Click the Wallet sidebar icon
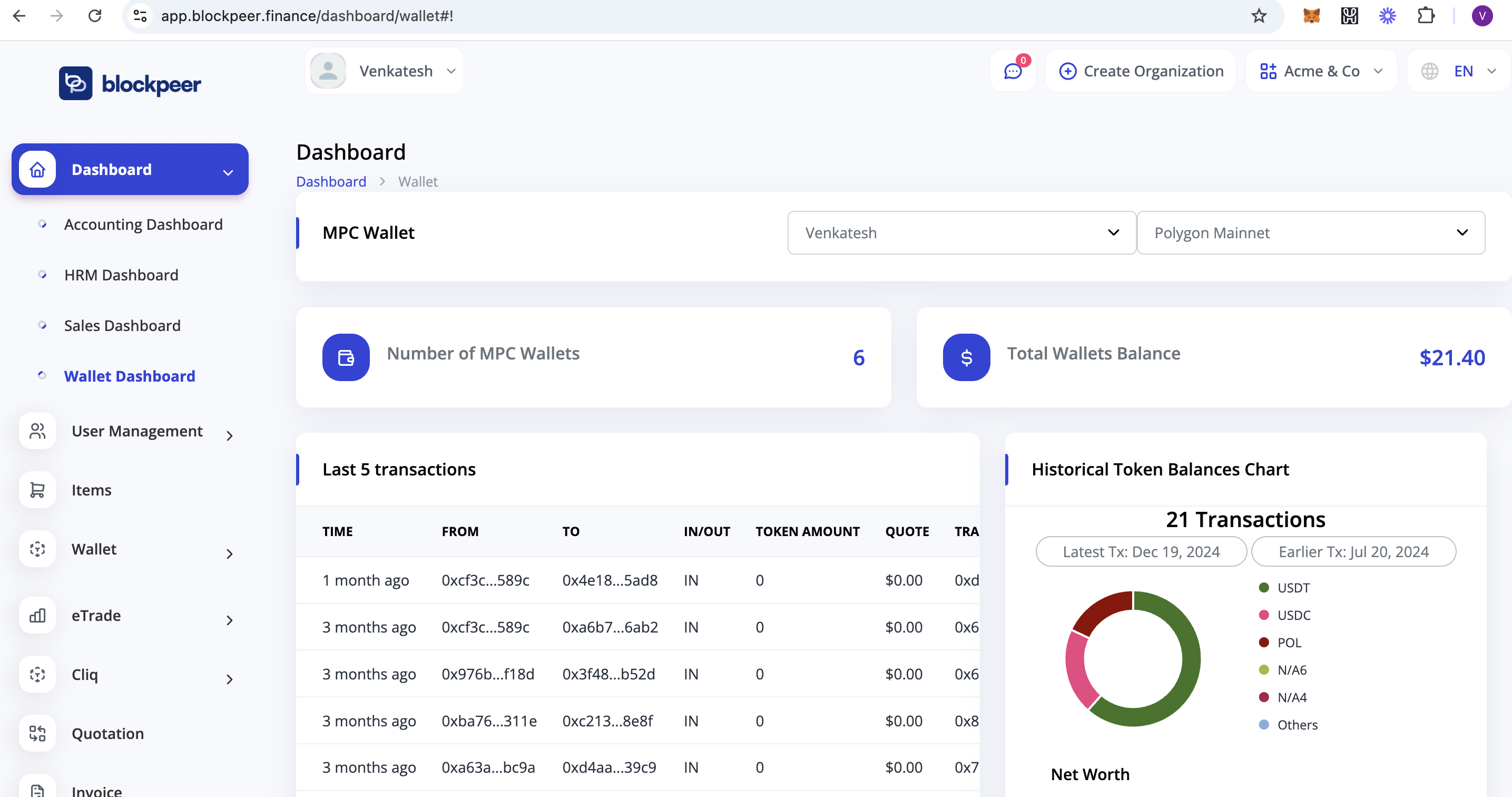This screenshot has width=1512, height=797. click(37, 549)
